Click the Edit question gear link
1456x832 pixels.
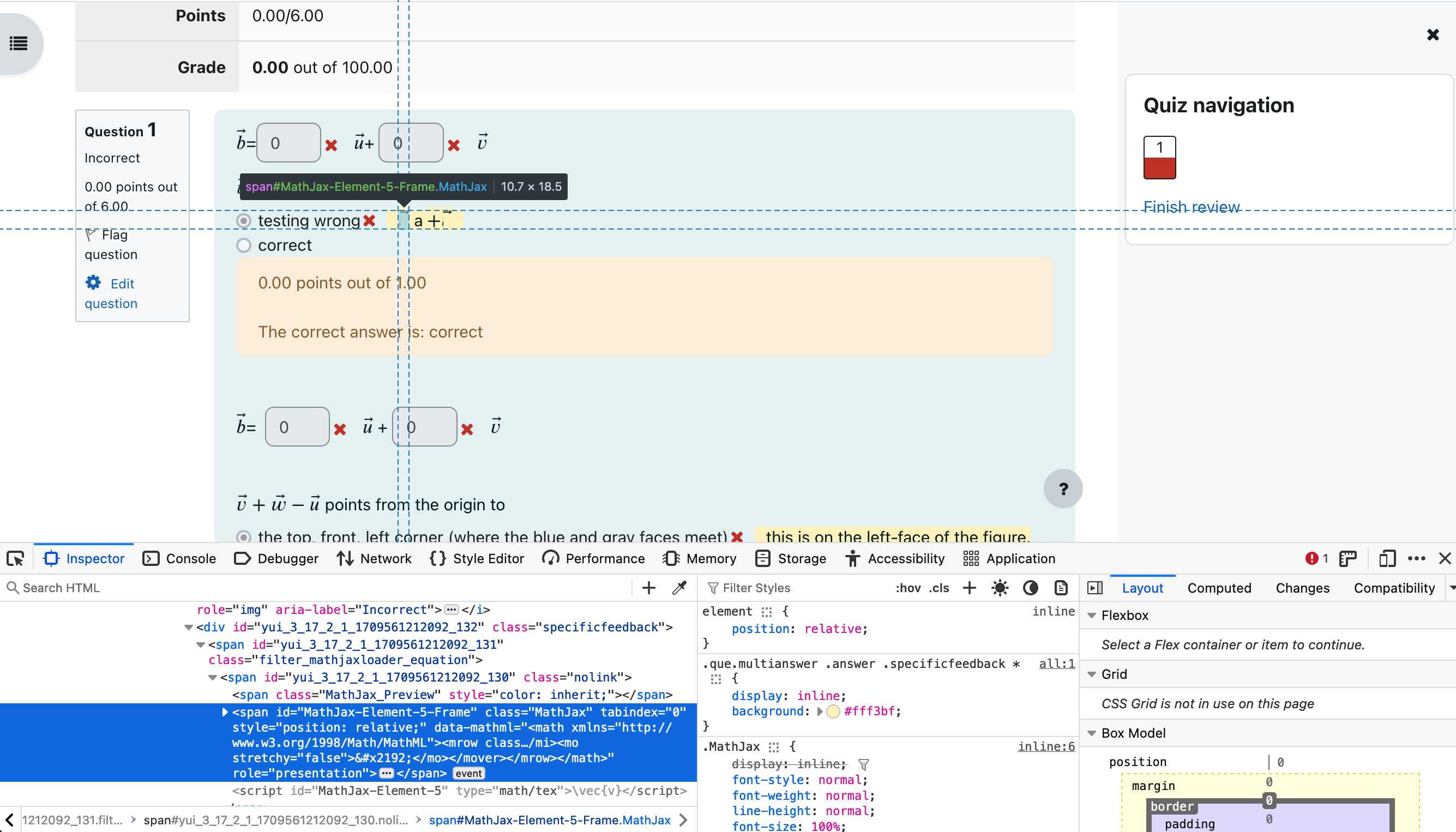tap(111, 293)
